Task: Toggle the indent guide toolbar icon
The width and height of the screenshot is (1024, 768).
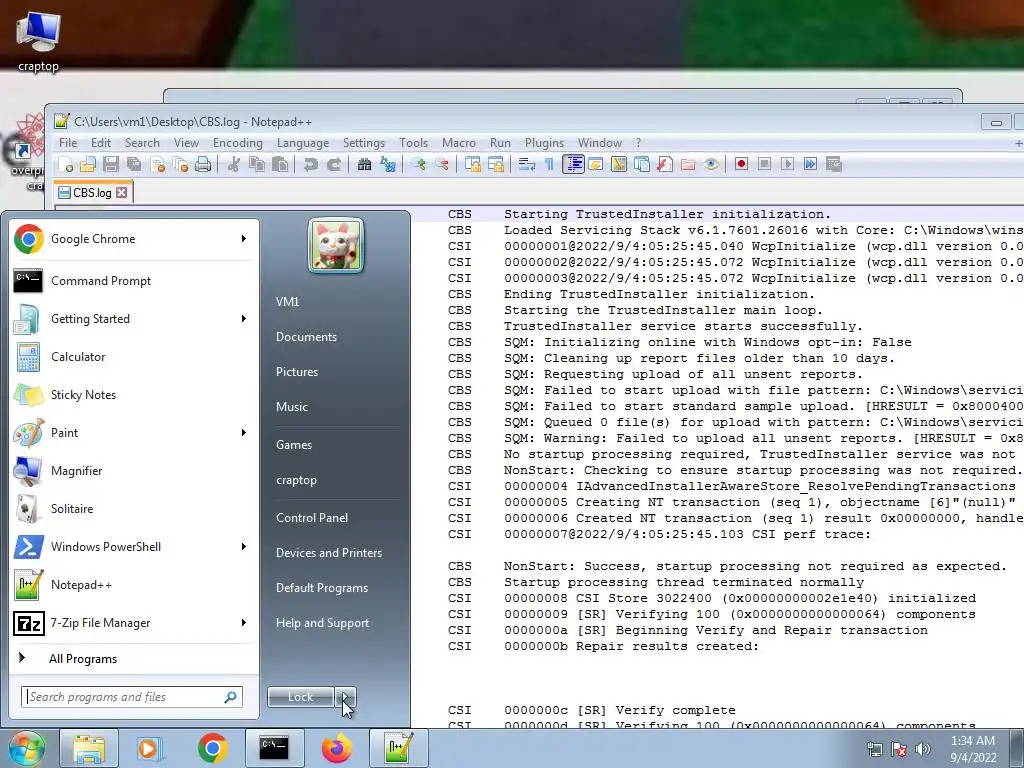Action: point(573,165)
